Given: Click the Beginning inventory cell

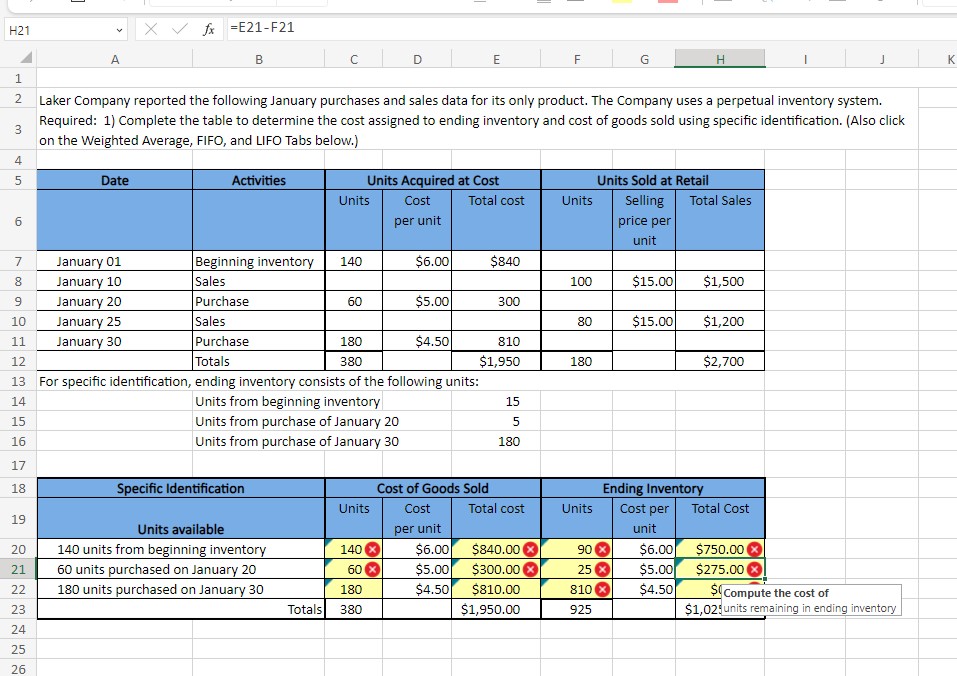Looking at the screenshot, I should 258,261.
